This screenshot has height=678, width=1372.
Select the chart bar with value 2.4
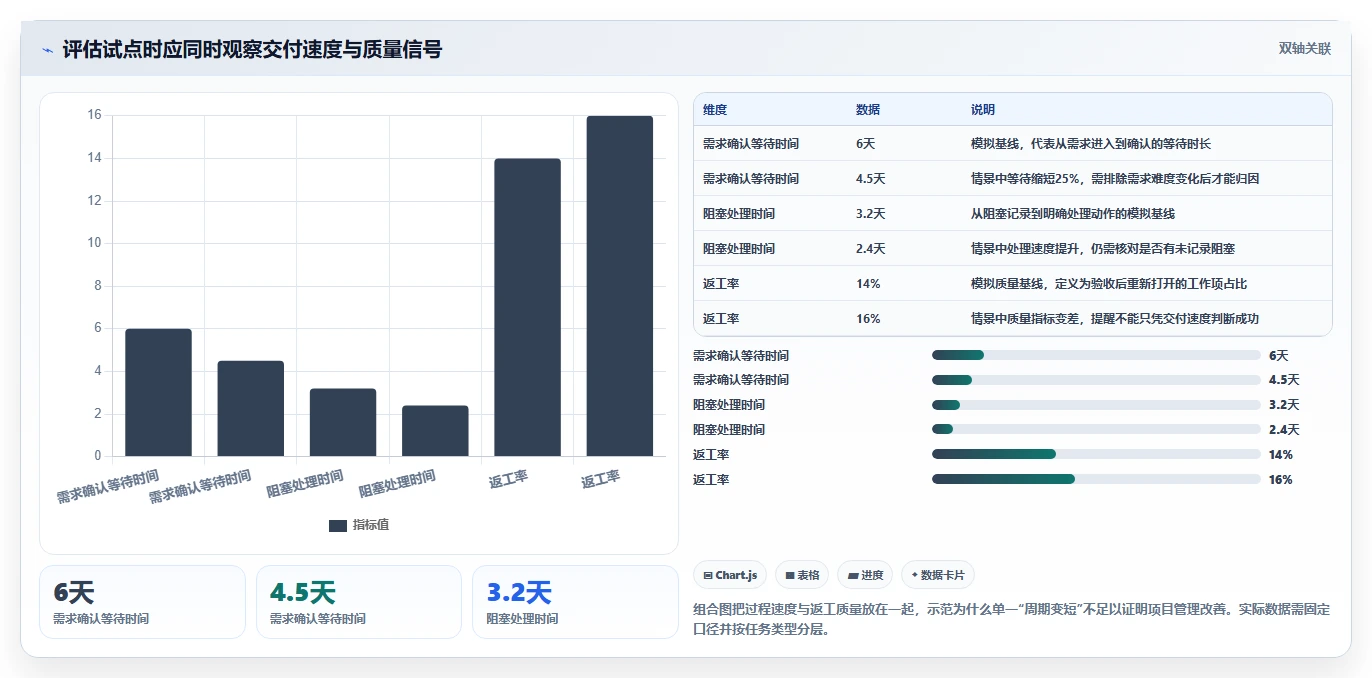(435, 431)
